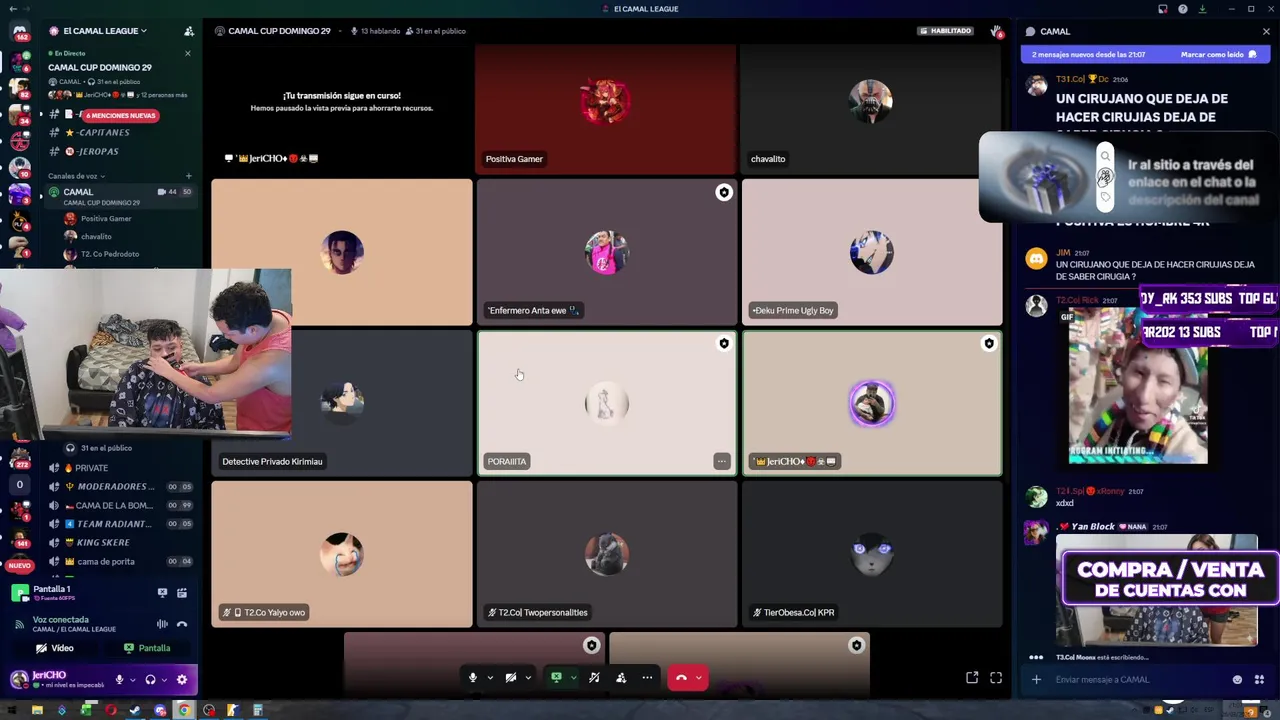Deafen with headphones icon in user panel
Screen dimensions: 1280x720
point(151,680)
